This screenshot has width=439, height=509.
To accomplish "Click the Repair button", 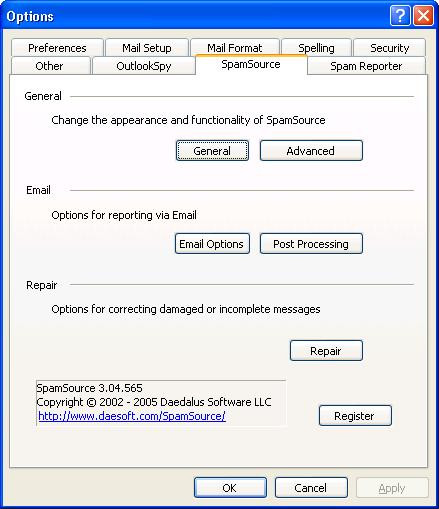I will pos(326,351).
